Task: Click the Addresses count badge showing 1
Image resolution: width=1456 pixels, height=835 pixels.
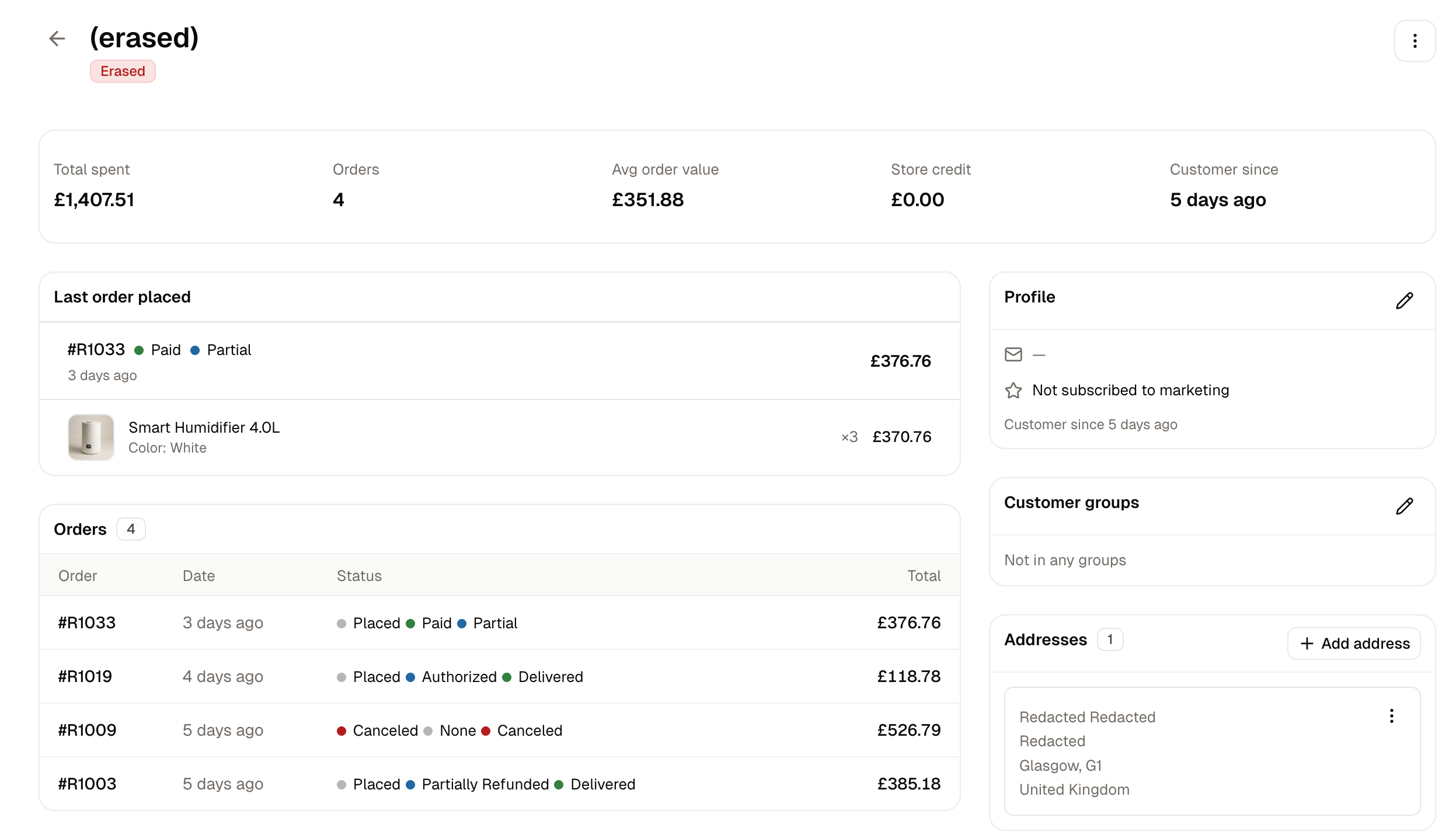Action: click(1110, 639)
